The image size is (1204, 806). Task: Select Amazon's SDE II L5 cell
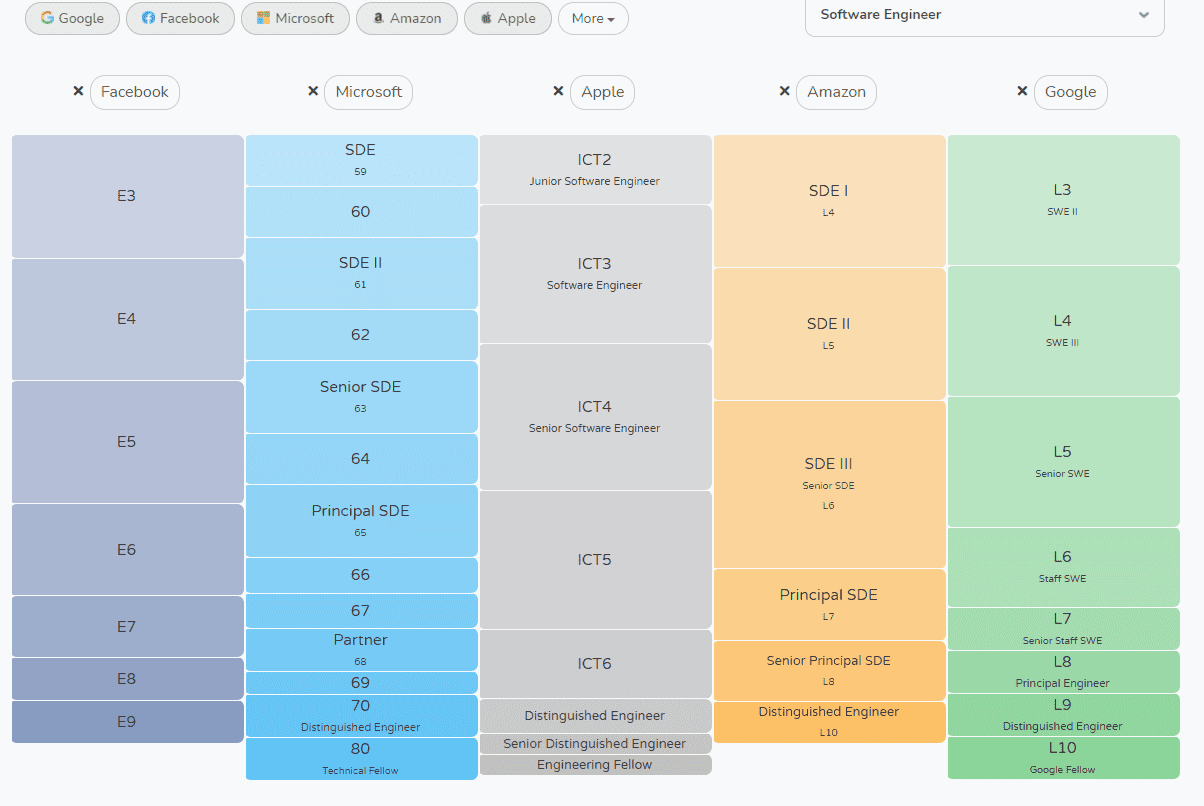(x=828, y=333)
